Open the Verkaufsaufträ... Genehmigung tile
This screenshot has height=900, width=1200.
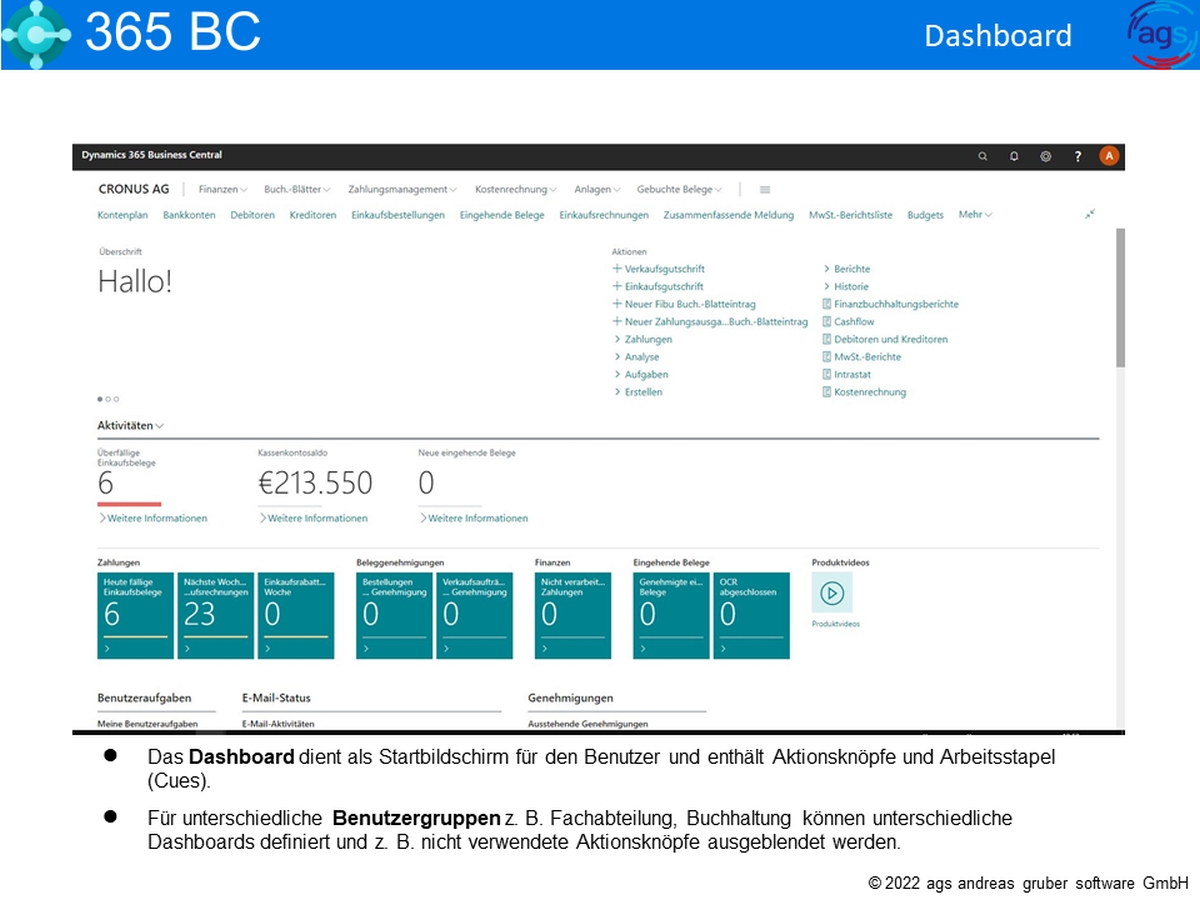[x=474, y=616]
